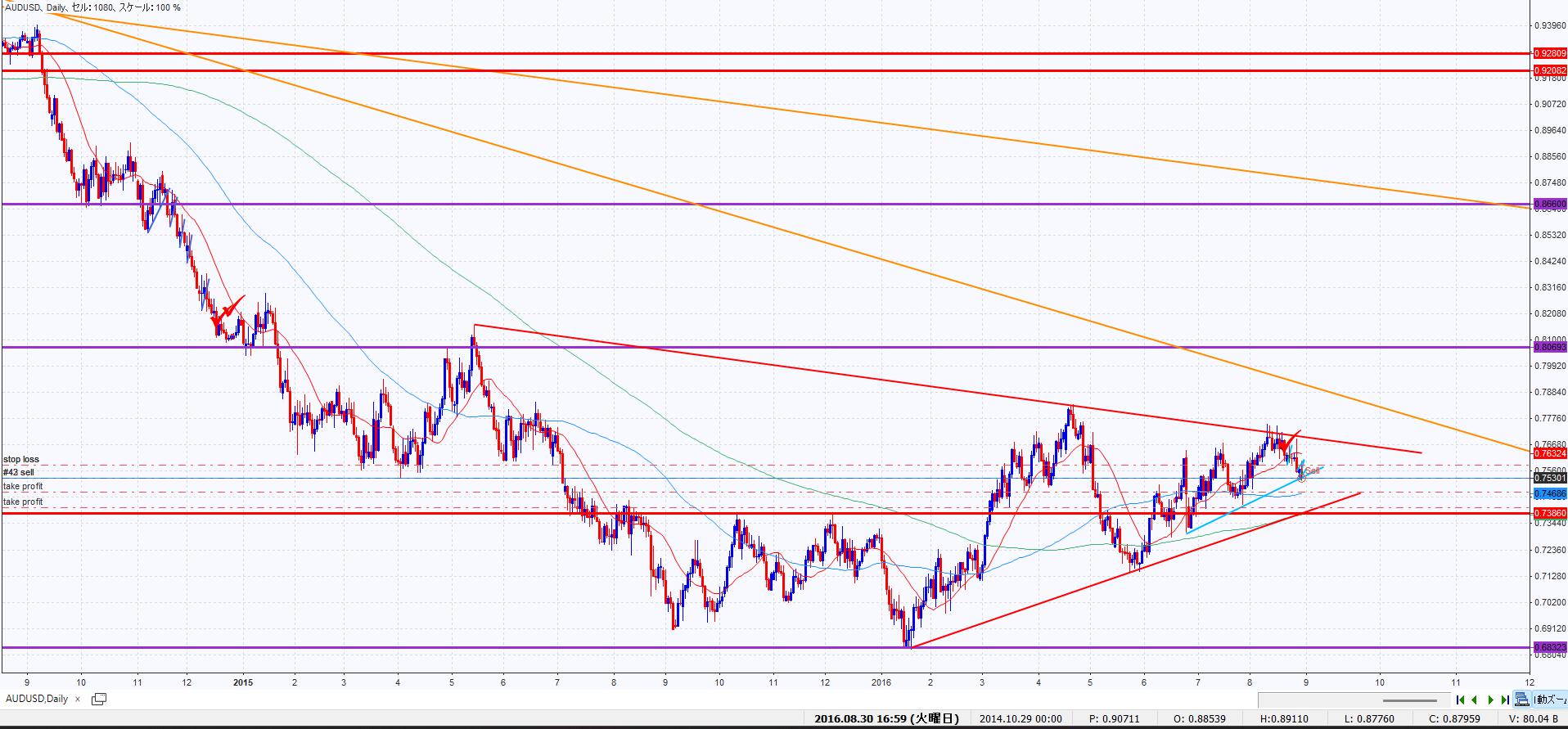Step the chart one bar forward
The height and width of the screenshot is (729, 1568).
pyautogui.click(x=1490, y=700)
